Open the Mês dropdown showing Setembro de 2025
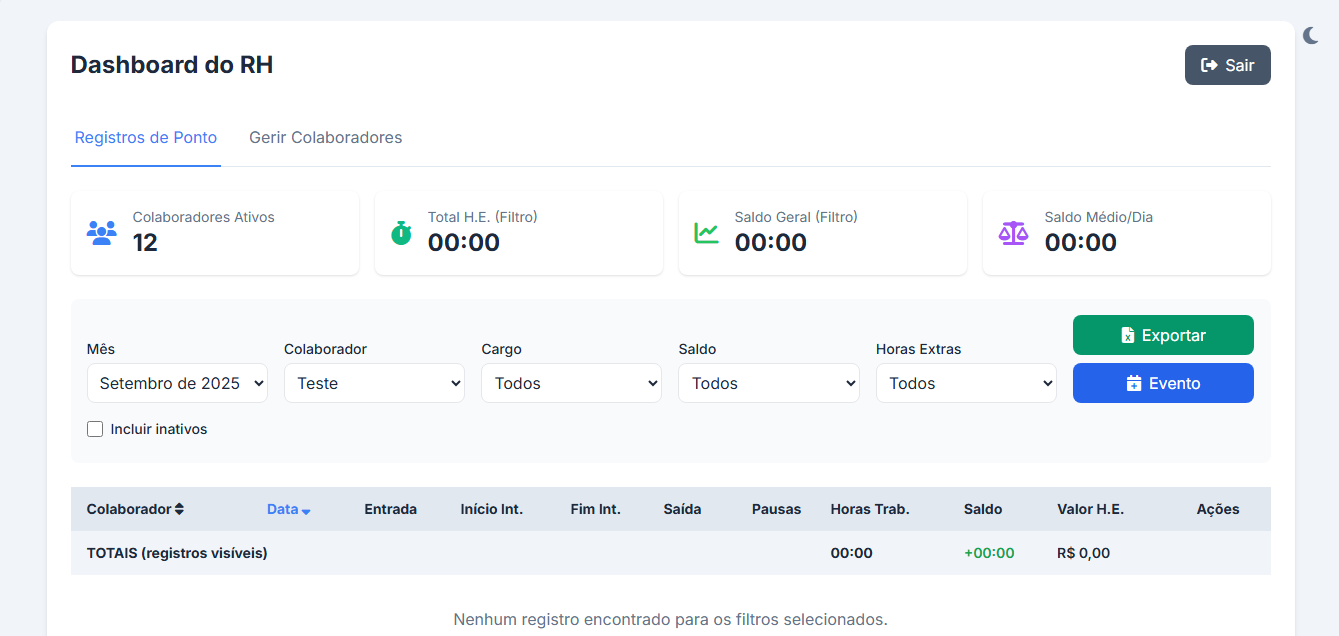This screenshot has width=1339, height=636. pos(177,383)
